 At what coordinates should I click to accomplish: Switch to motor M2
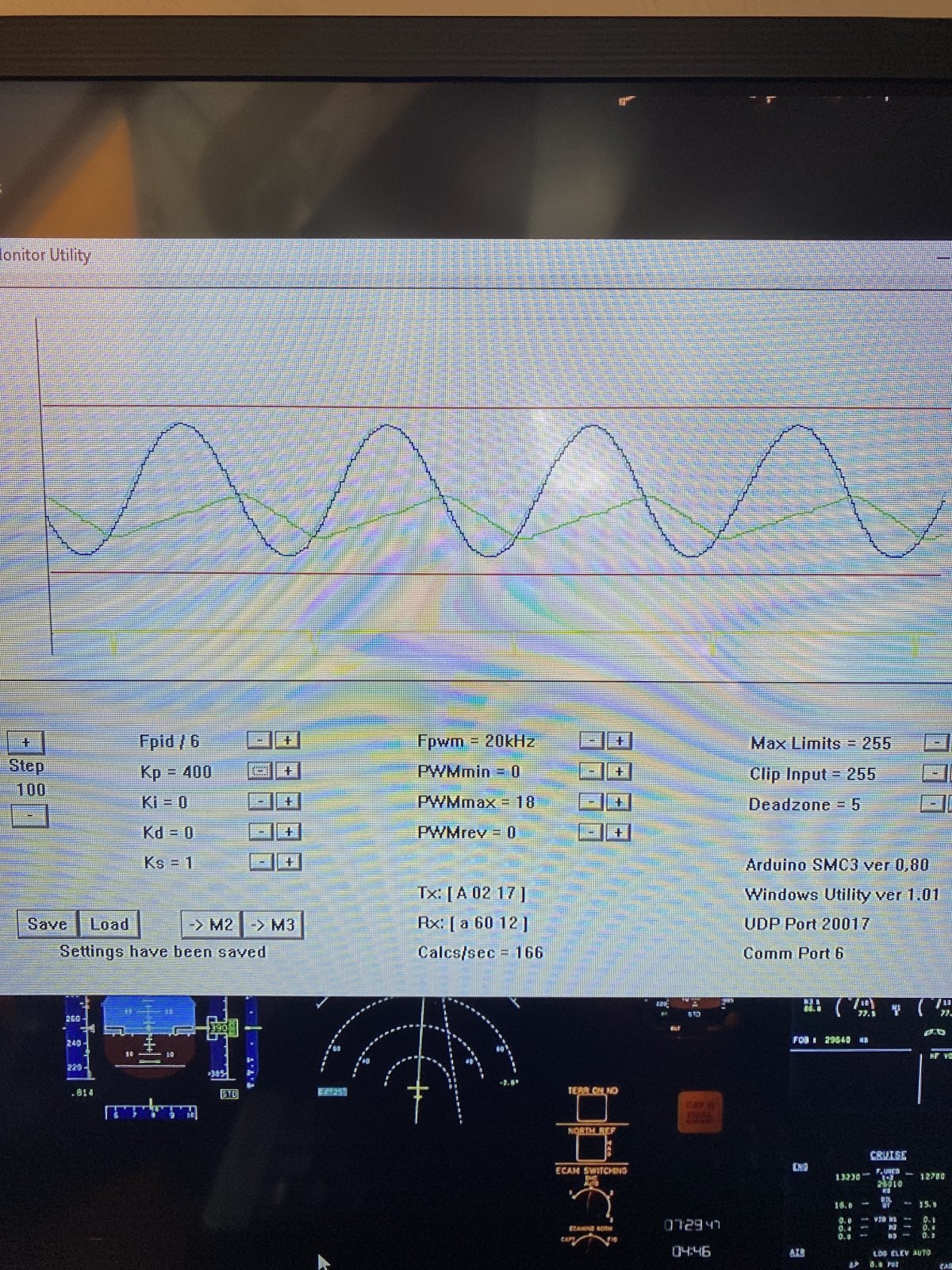(x=211, y=925)
